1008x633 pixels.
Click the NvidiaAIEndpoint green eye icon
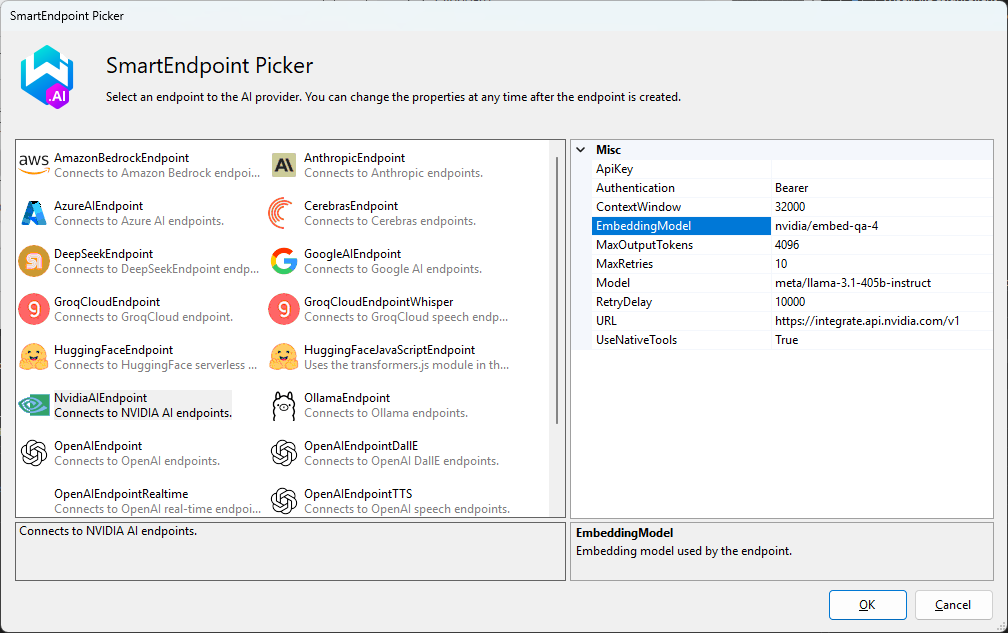[34, 405]
